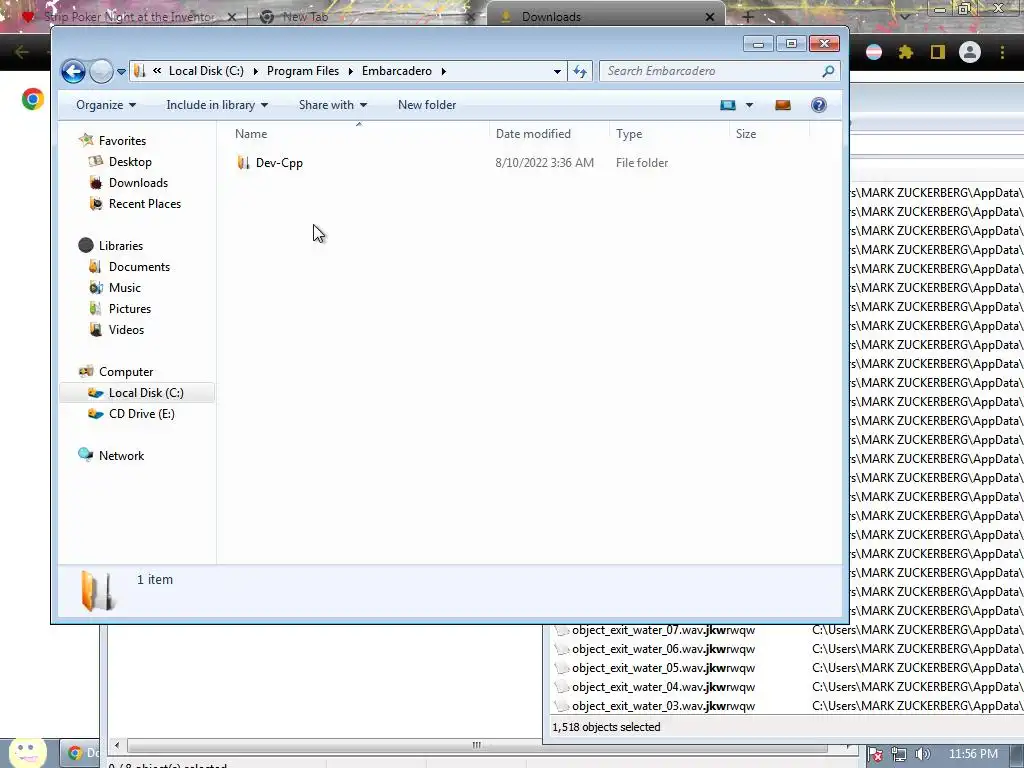Open Chrome three-dot menu
This screenshot has height=768, width=1024.
pos(1002,52)
